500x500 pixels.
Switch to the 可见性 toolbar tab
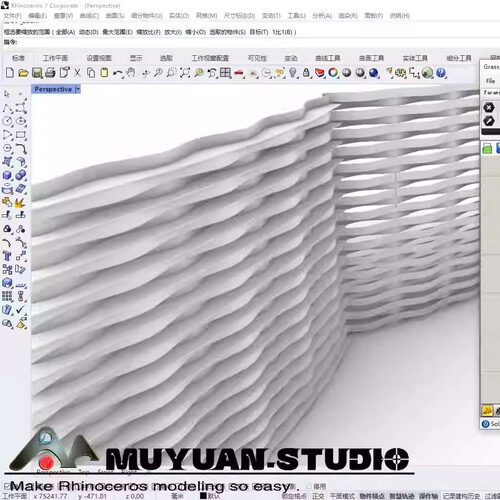tap(257, 58)
